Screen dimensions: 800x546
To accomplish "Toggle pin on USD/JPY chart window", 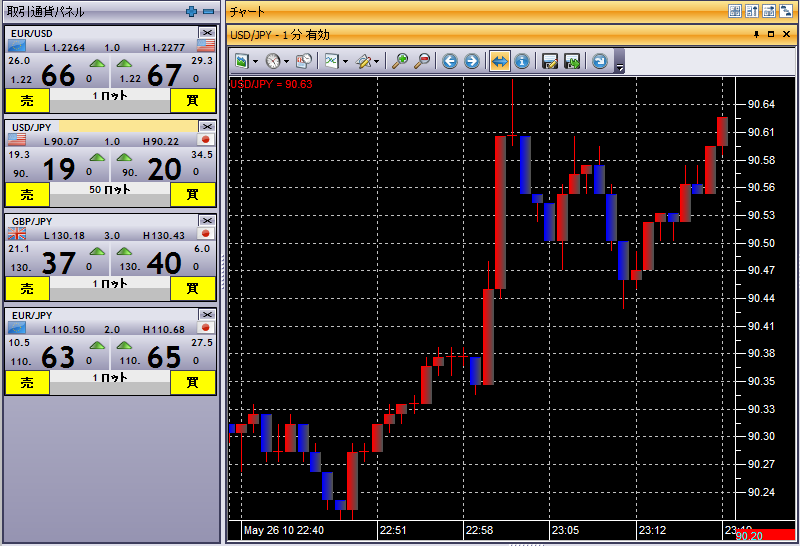I will (x=755, y=34).
